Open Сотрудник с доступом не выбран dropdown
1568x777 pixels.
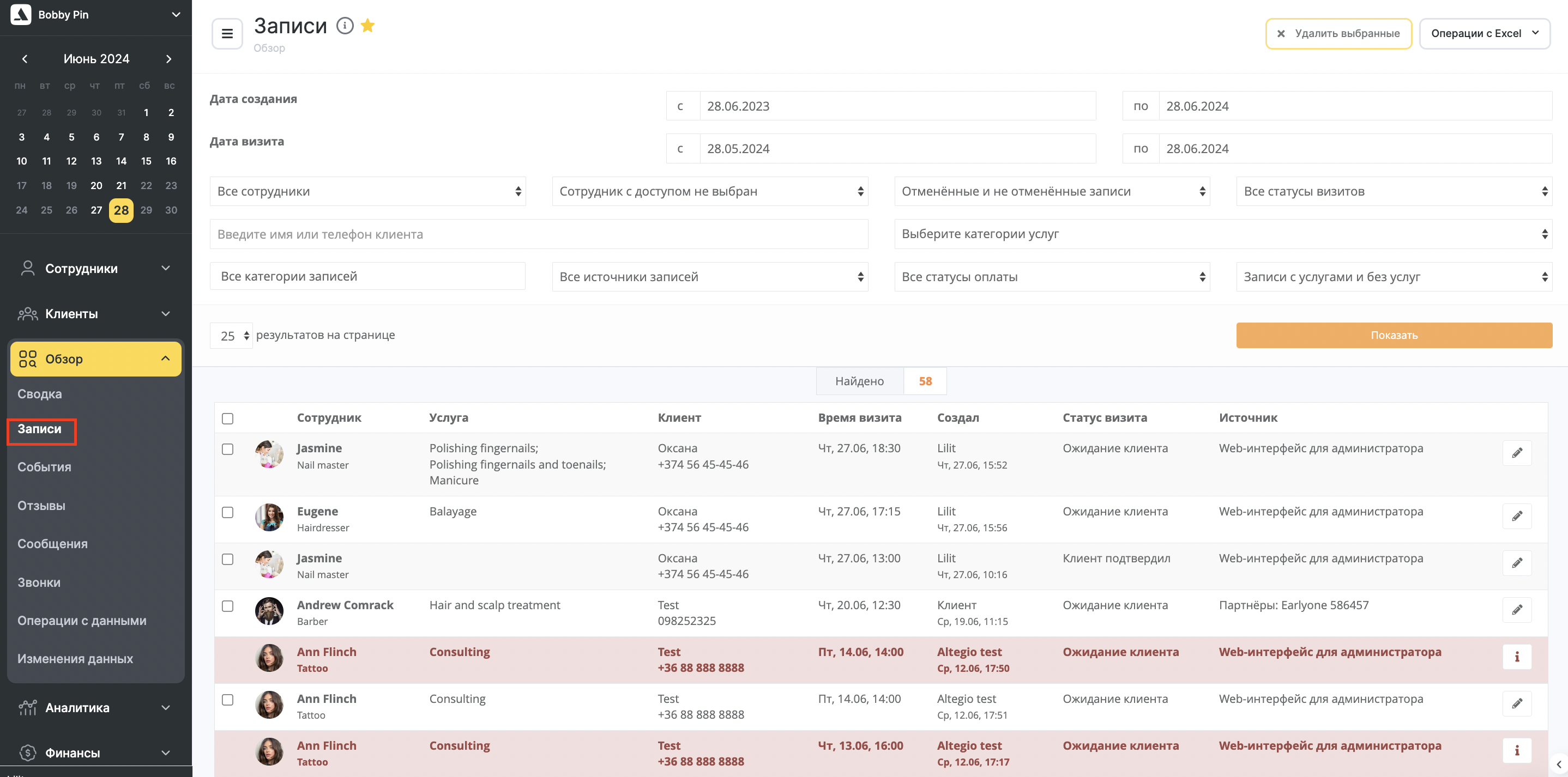710,191
